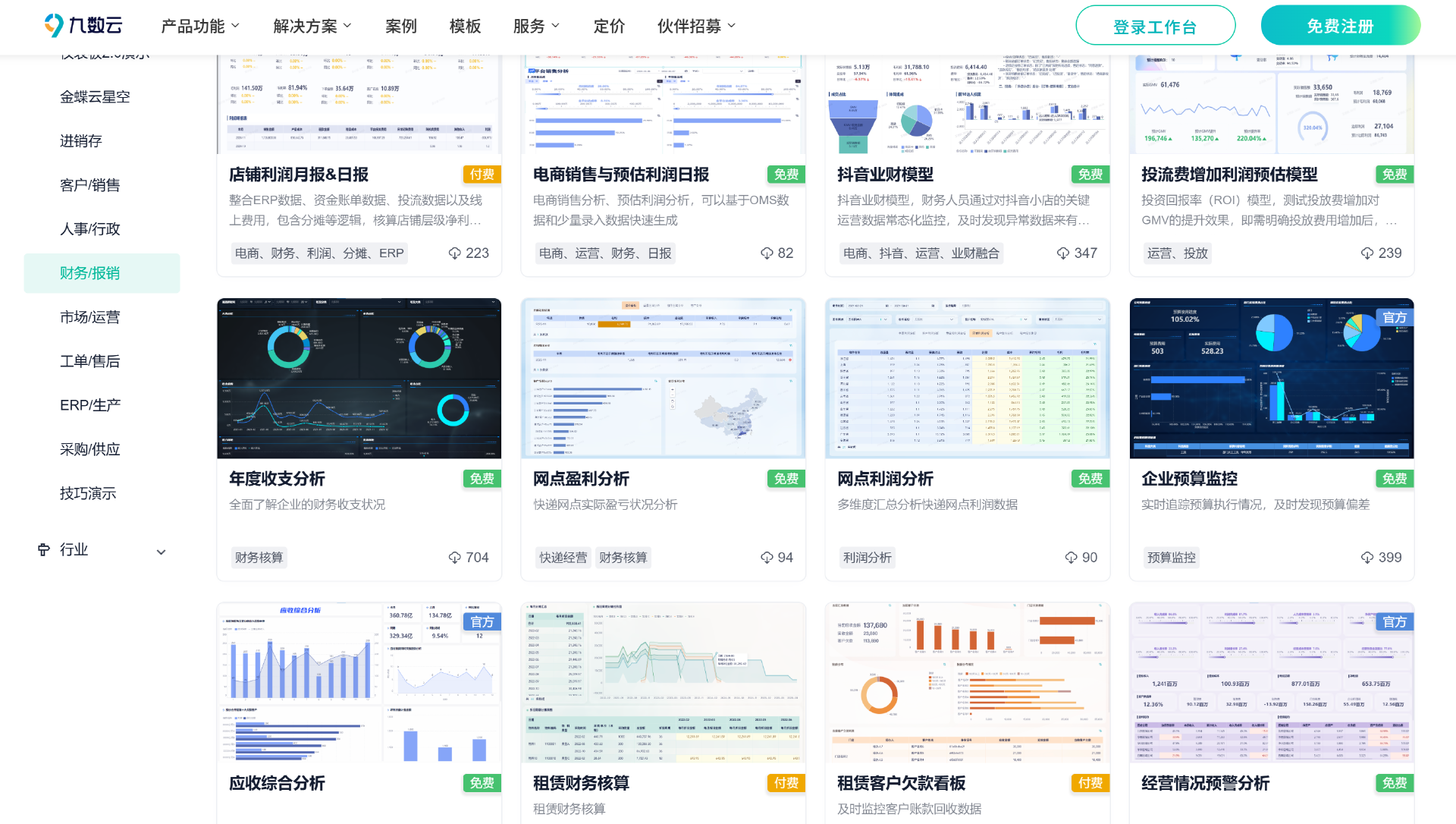Click download icon on 企业预算监控 card

[x=1367, y=557]
